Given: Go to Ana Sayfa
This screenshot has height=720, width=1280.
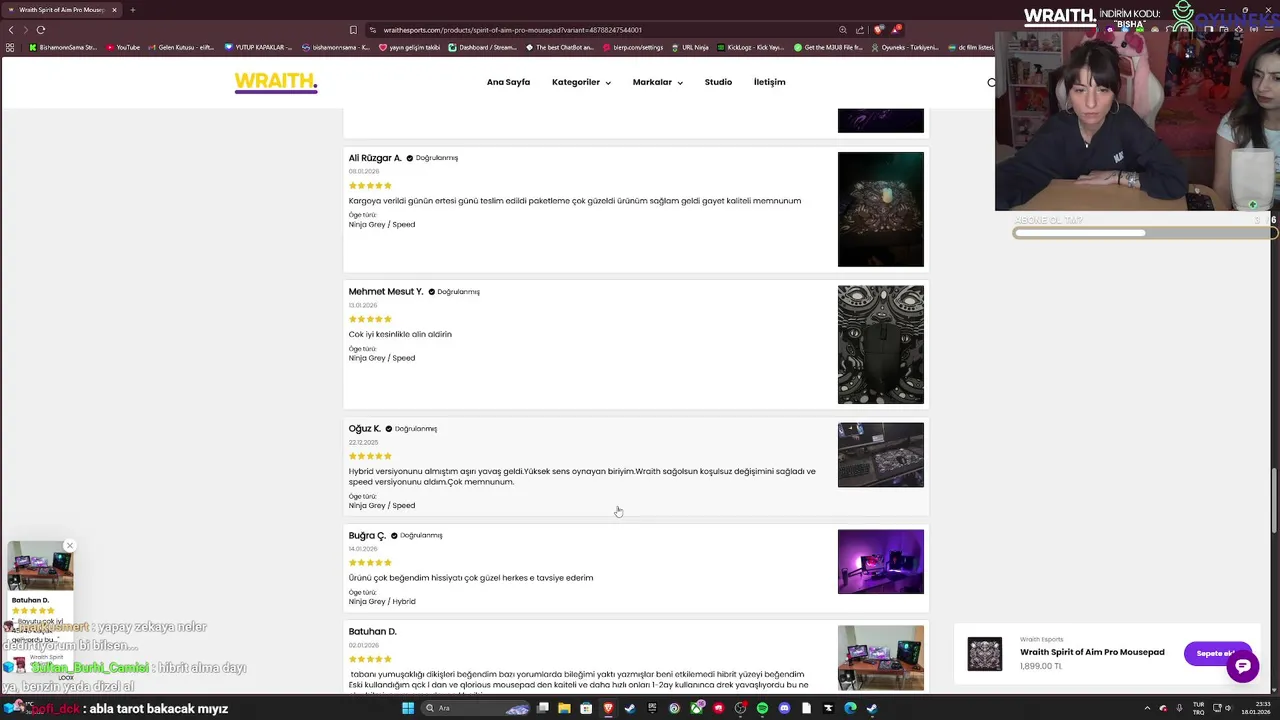Looking at the screenshot, I should (508, 82).
